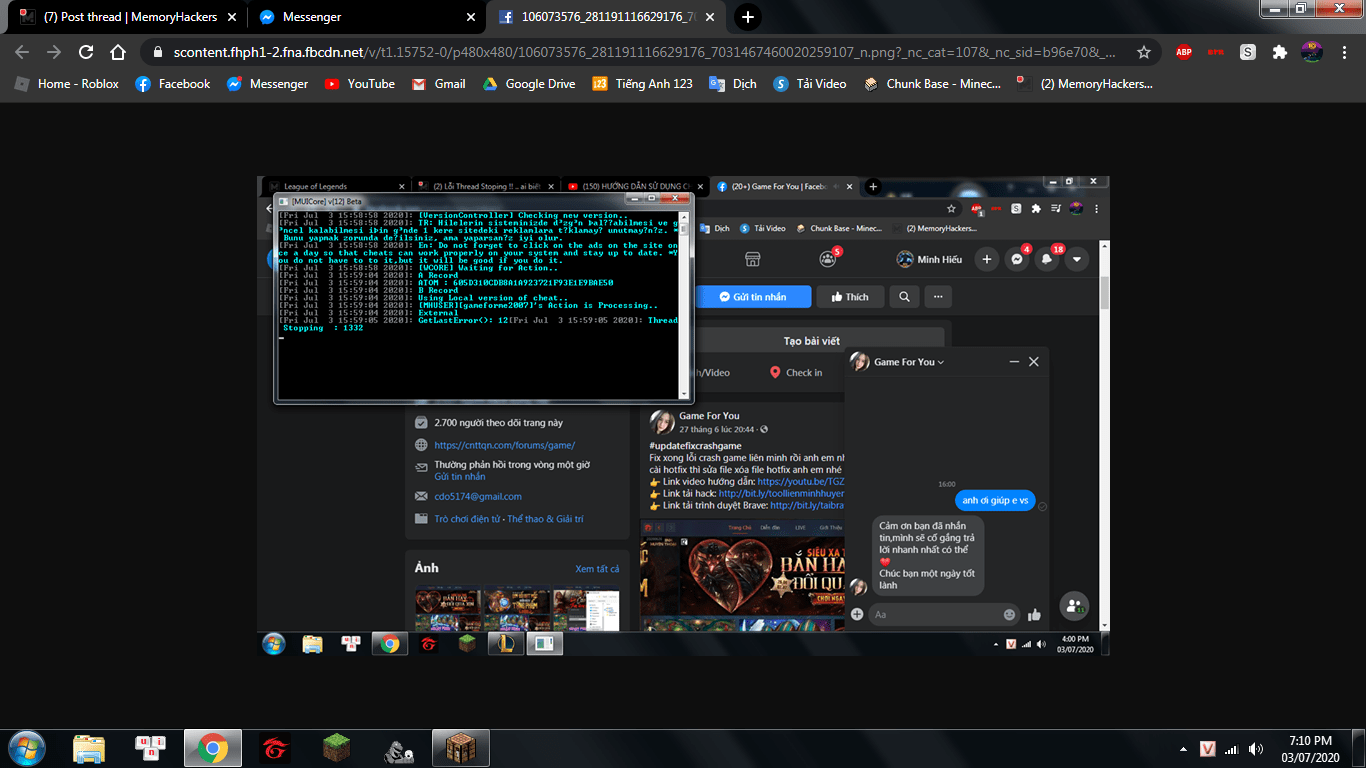
Task: Open the (2) MemoryHackers... bookmark
Action: [1085, 84]
